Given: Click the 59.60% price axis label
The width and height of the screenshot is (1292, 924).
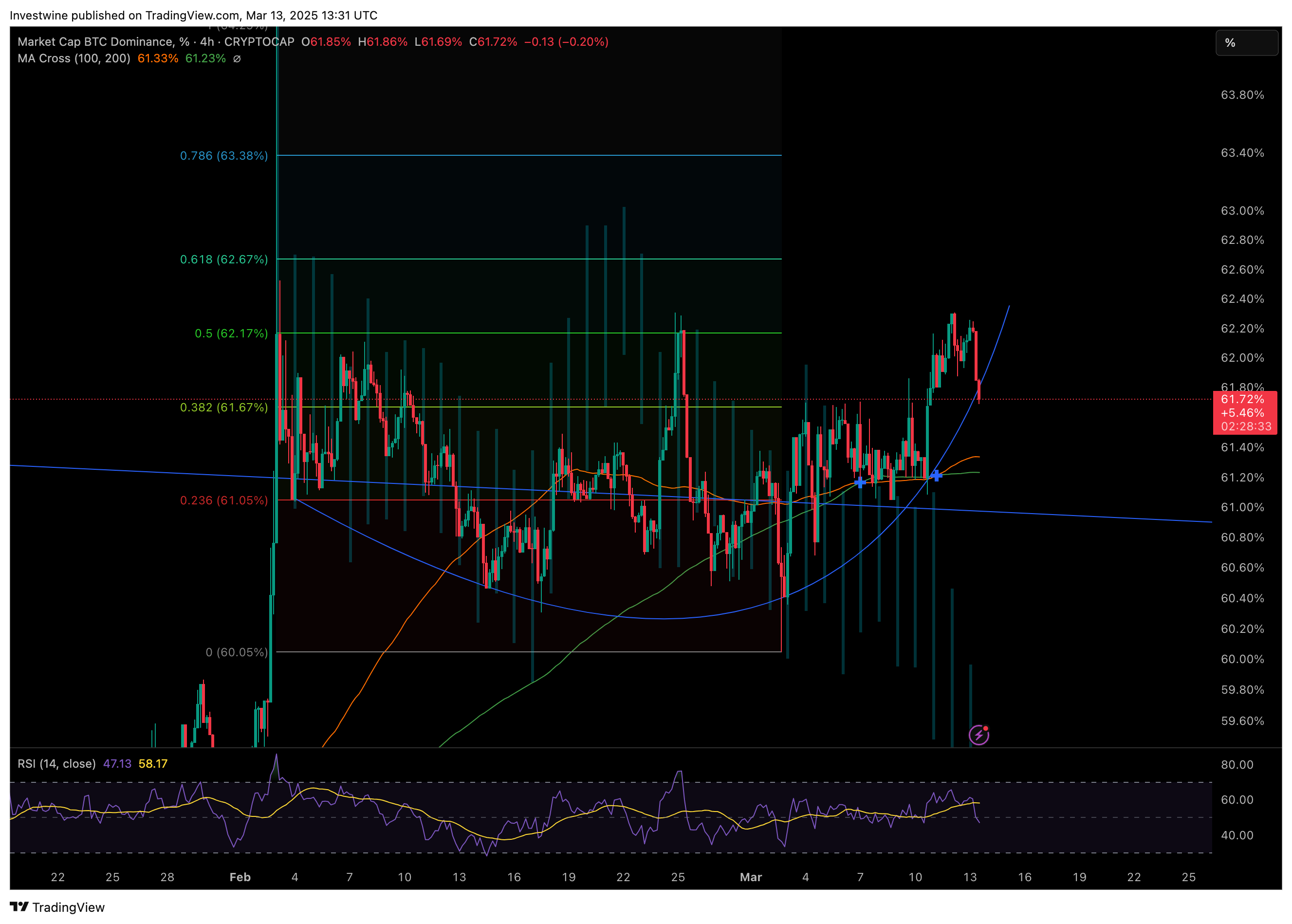Looking at the screenshot, I should coord(1242,721).
